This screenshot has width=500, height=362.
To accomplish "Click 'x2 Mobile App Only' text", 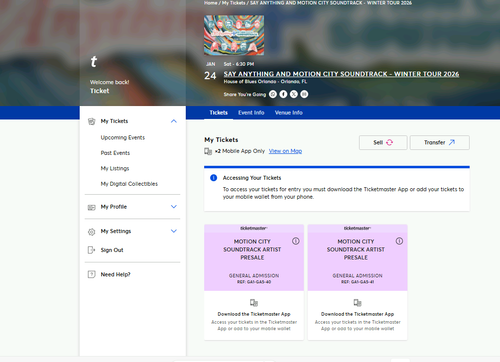I will pyautogui.click(x=240, y=151).
